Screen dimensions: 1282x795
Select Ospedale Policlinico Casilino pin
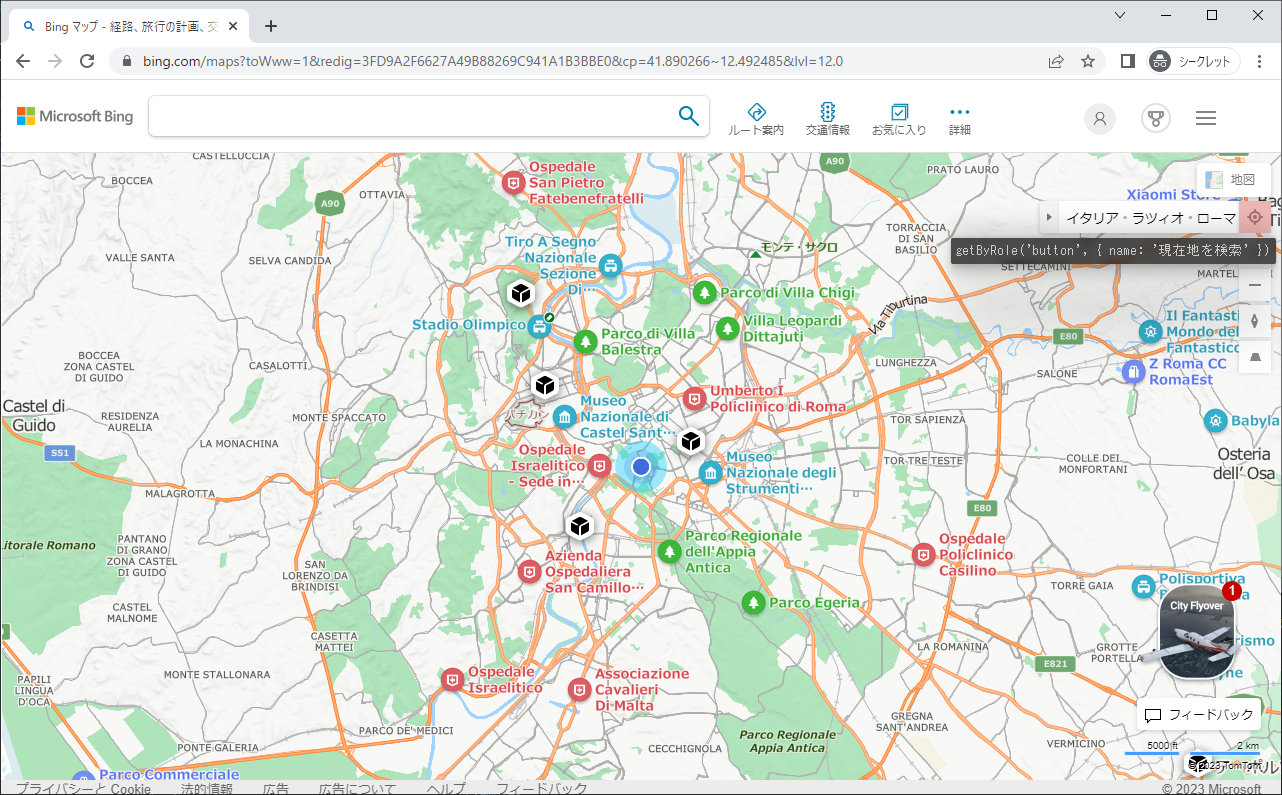[924, 554]
